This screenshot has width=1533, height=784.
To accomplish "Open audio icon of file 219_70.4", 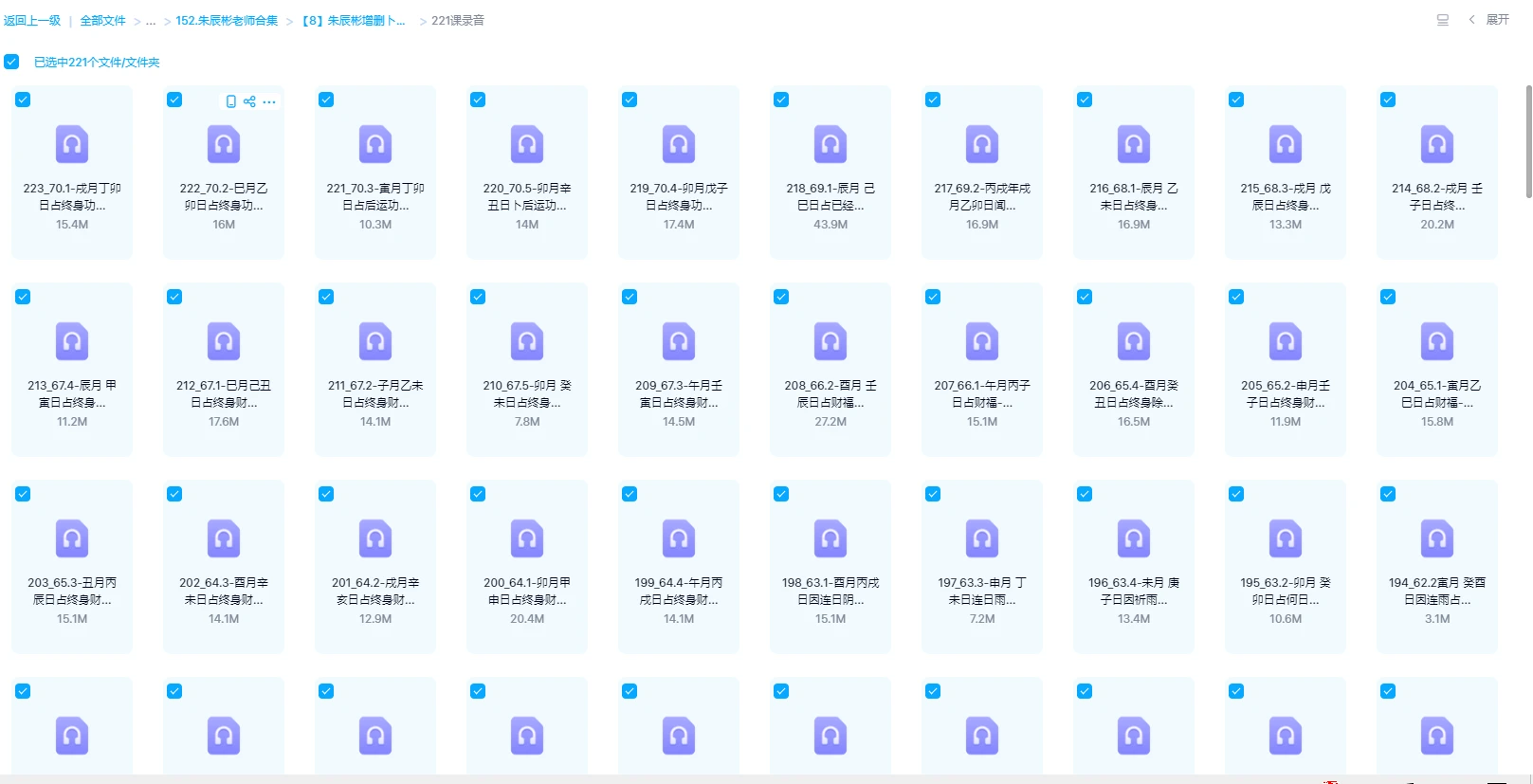I will (x=679, y=144).
